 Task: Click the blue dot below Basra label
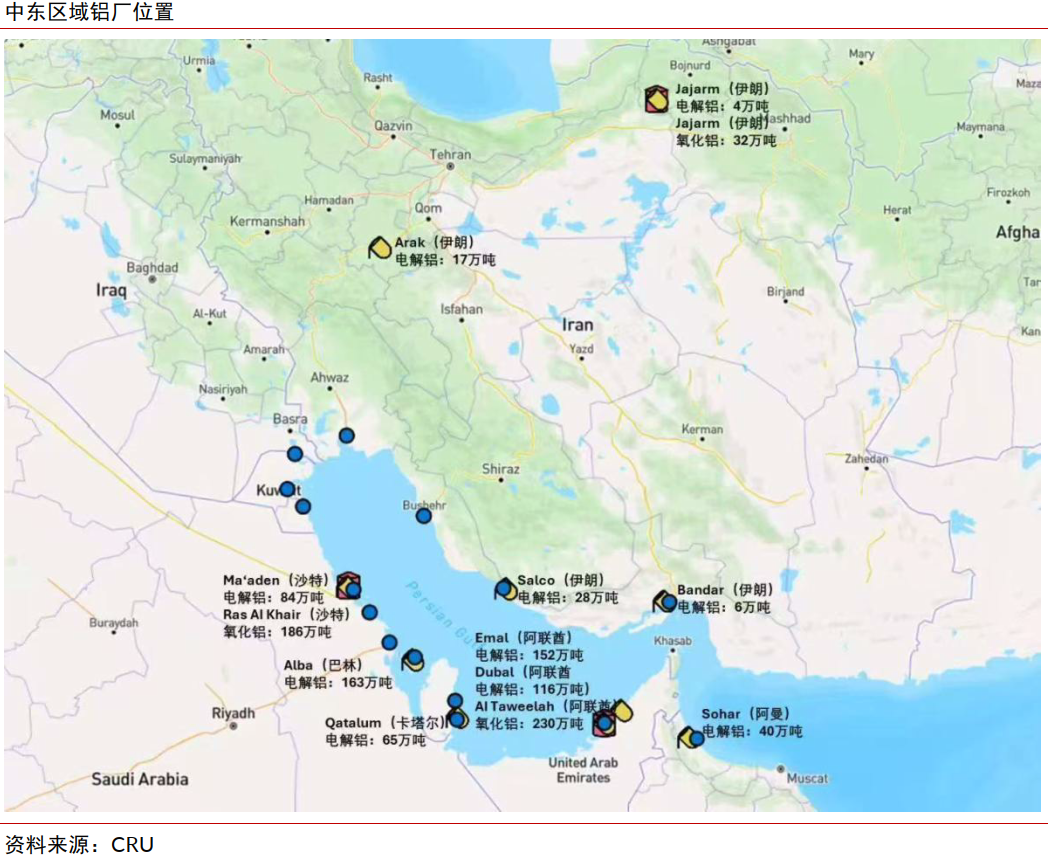pyautogui.click(x=295, y=454)
